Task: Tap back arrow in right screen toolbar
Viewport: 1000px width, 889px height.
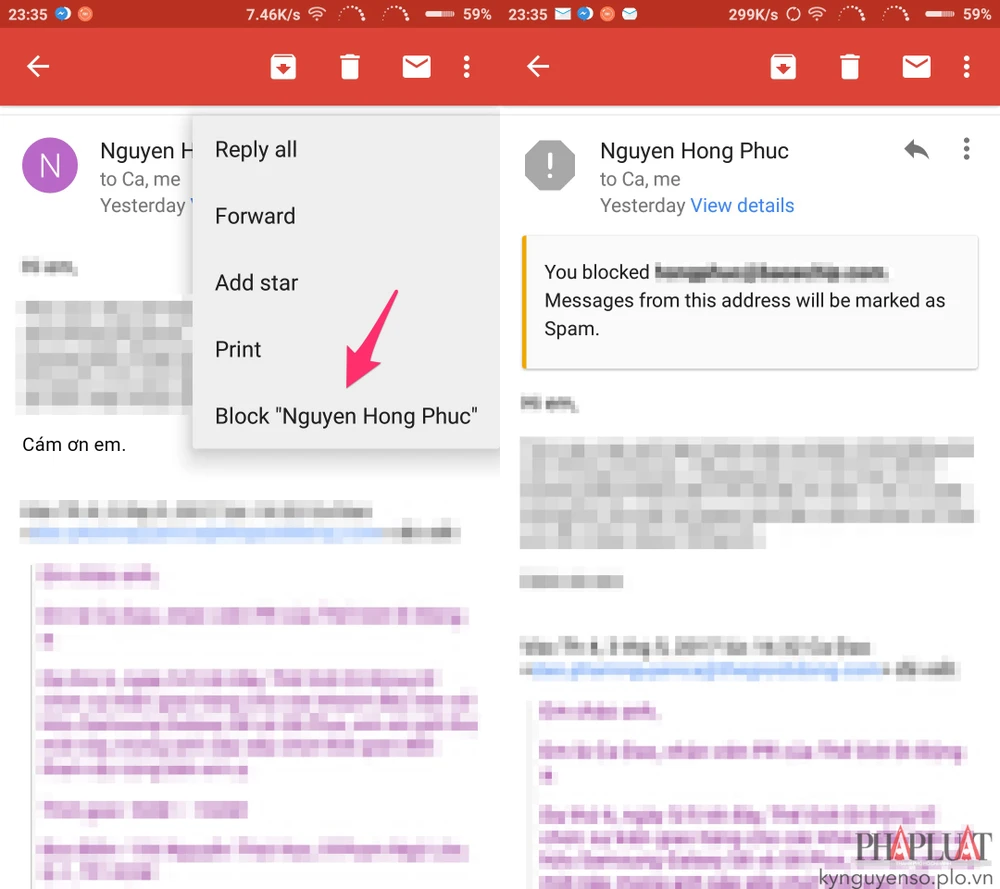Action: click(x=538, y=67)
